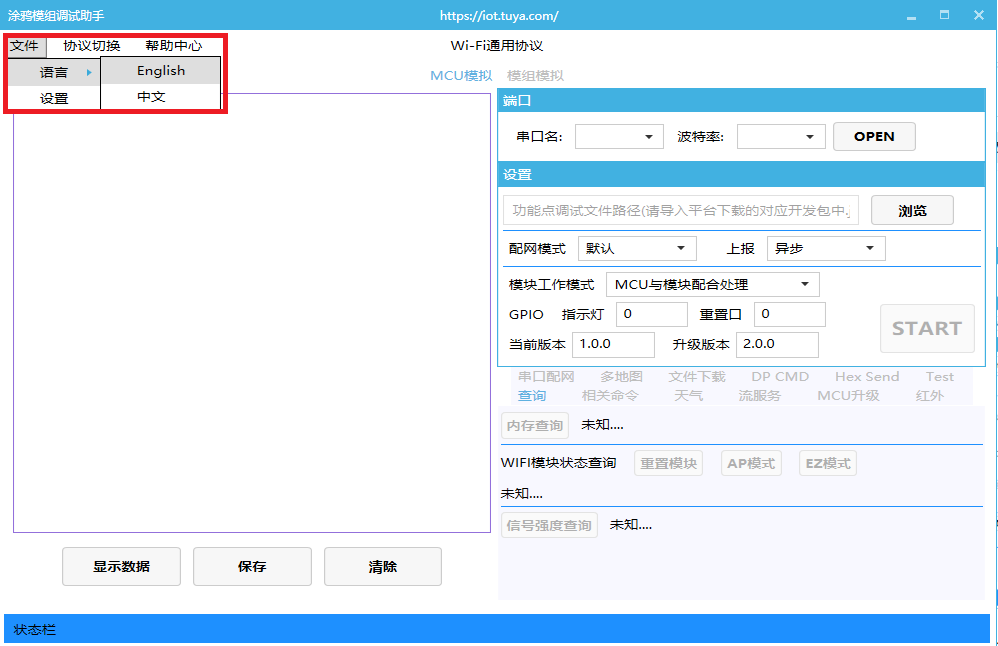The image size is (998, 646).
Task: Click the 浏览 browse button
Action: [912, 211]
